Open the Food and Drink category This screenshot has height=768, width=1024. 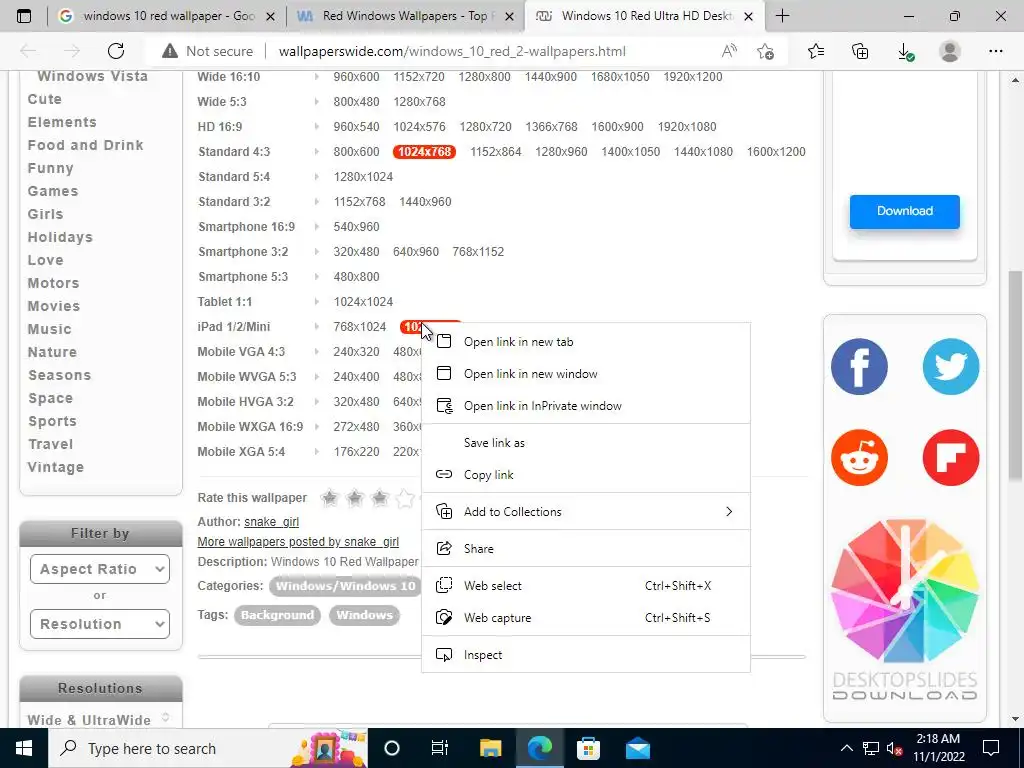86,145
